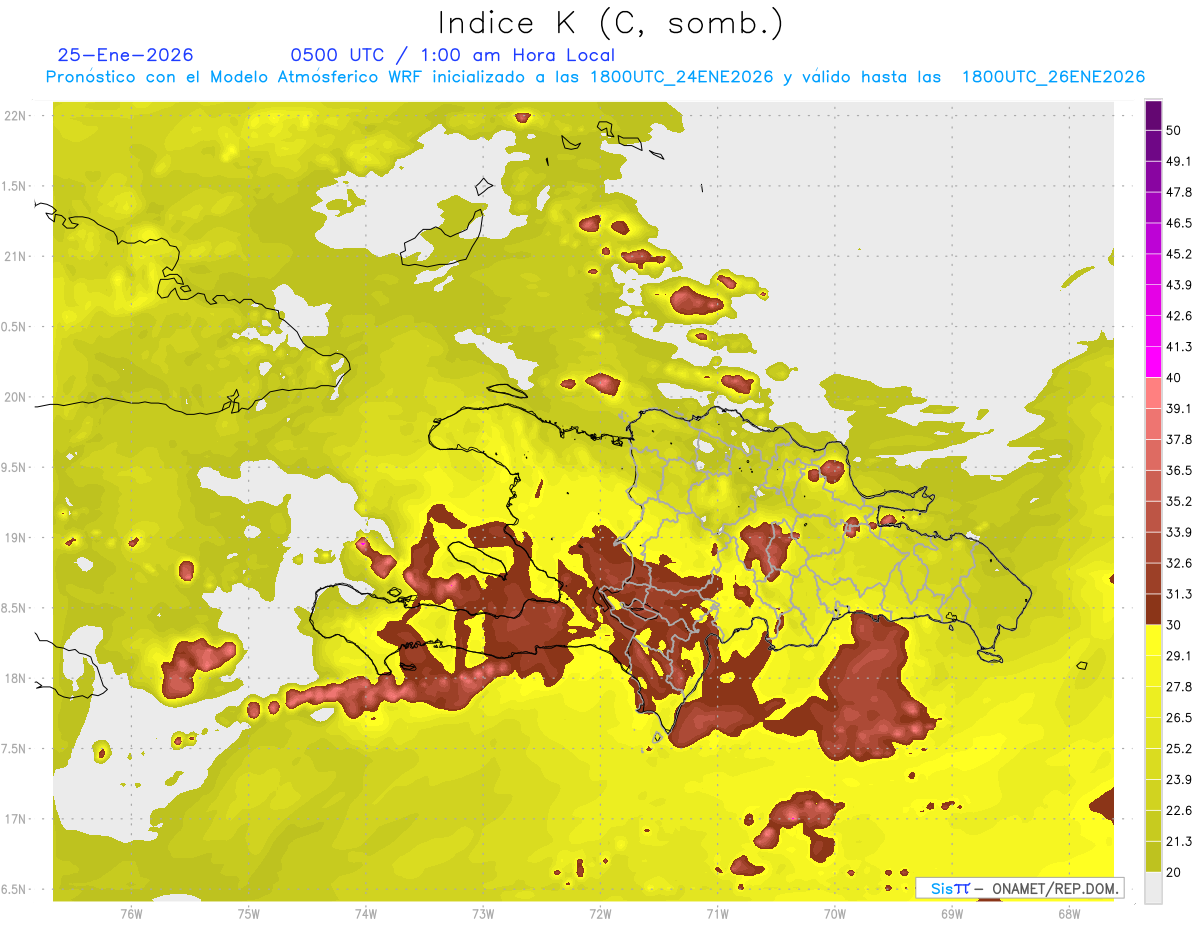The width and height of the screenshot is (1200, 927).
Task: Click legend value "39.1"
Action: pos(1178,408)
